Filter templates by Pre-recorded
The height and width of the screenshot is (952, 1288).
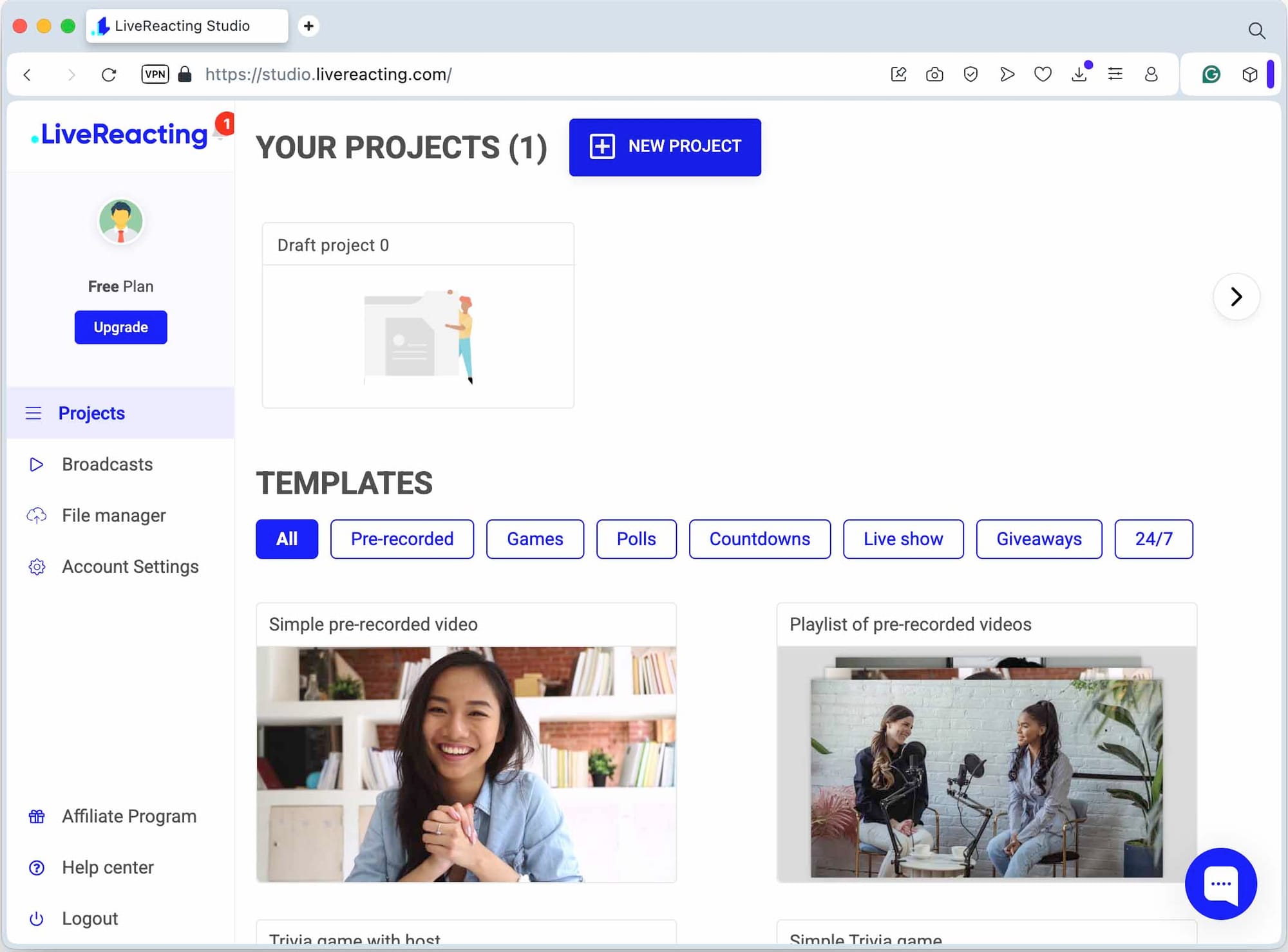pos(402,539)
